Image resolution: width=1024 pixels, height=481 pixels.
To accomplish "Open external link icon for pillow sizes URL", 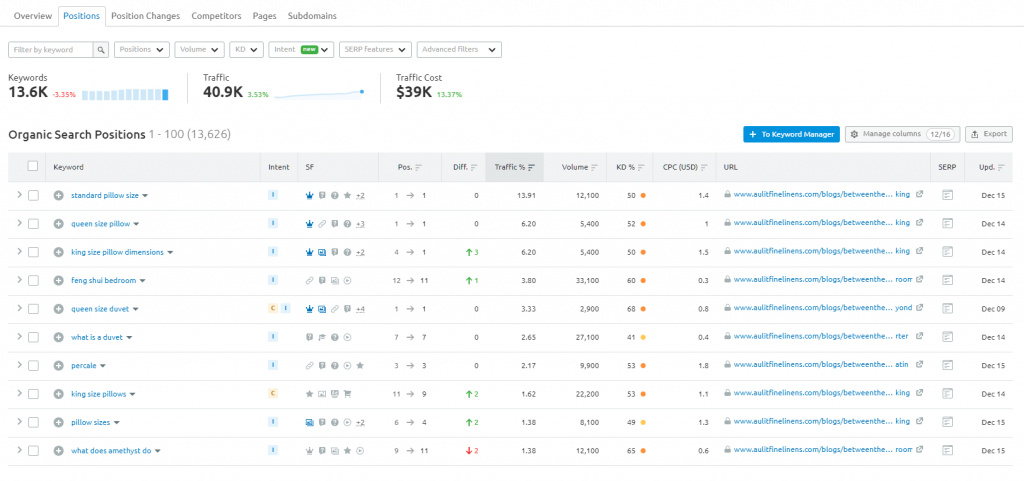I will (920, 422).
